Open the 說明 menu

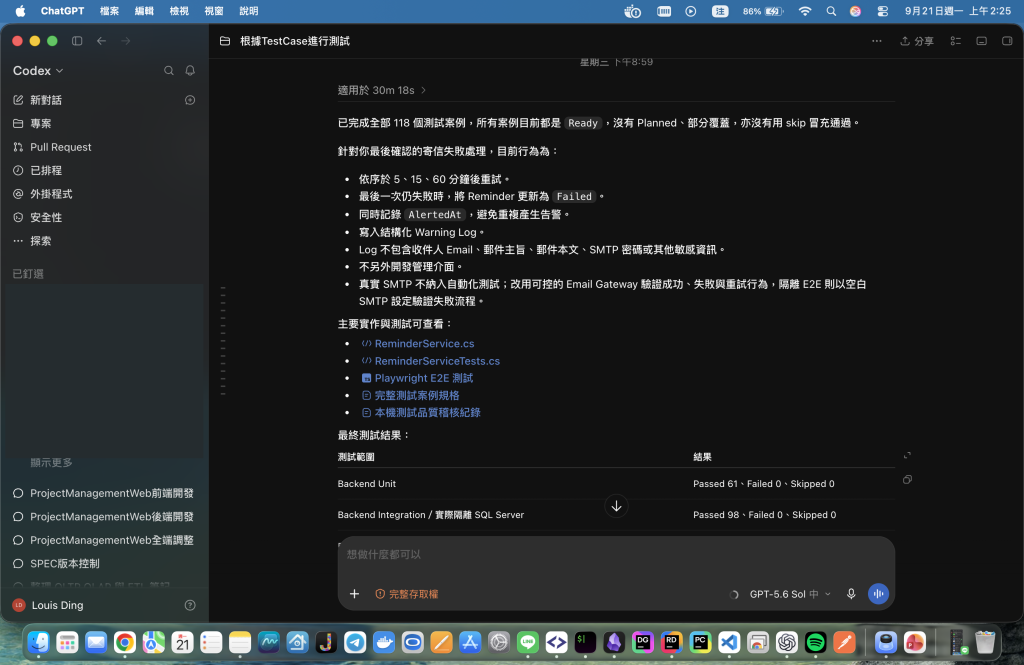249,11
